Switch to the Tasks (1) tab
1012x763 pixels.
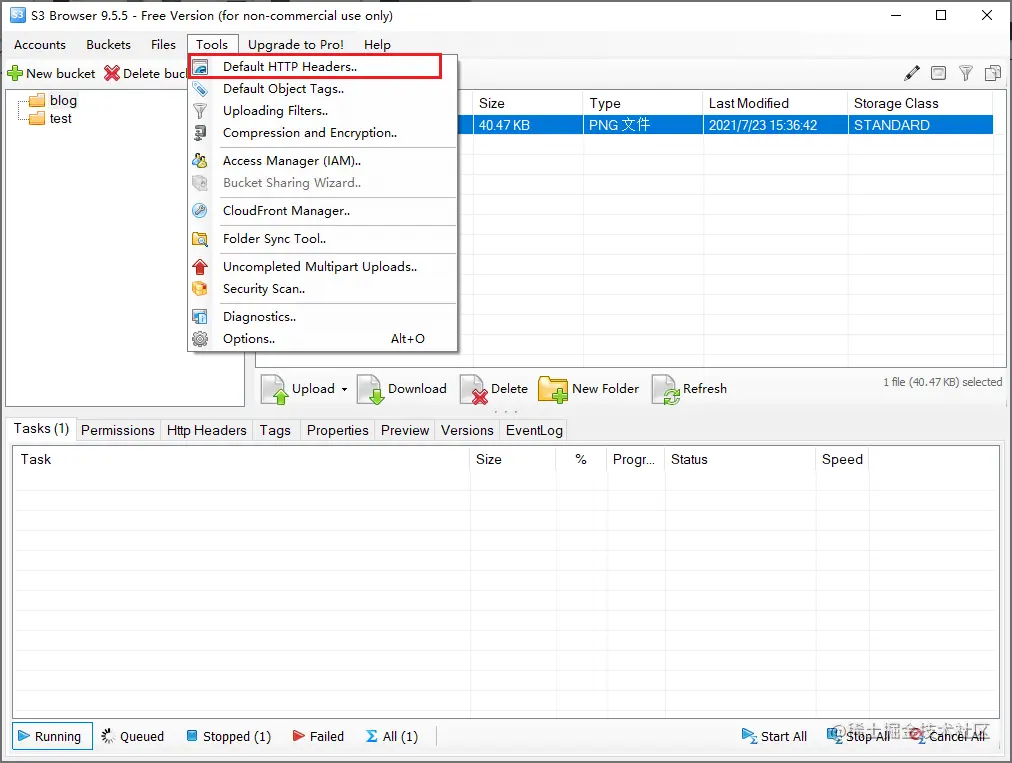pyautogui.click(x=41, y=429)
